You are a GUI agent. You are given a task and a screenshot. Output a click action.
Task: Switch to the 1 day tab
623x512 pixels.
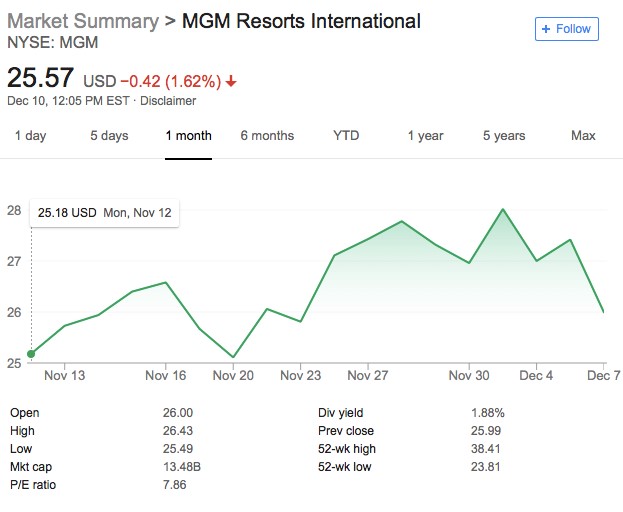[30, 136]
